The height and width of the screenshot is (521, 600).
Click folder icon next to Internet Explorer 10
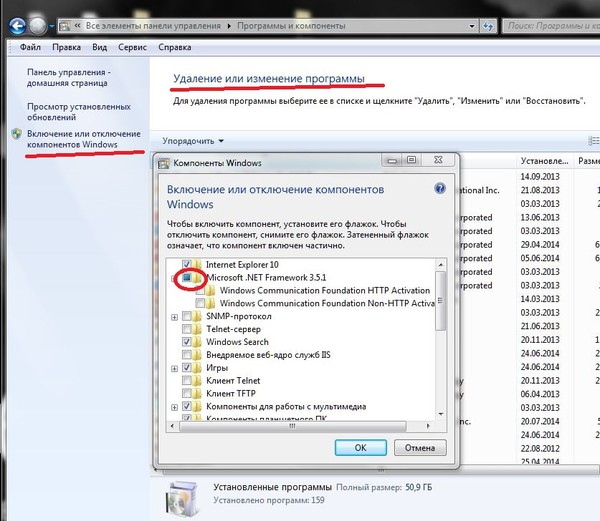pyautogui.click(x=197, y=264)
